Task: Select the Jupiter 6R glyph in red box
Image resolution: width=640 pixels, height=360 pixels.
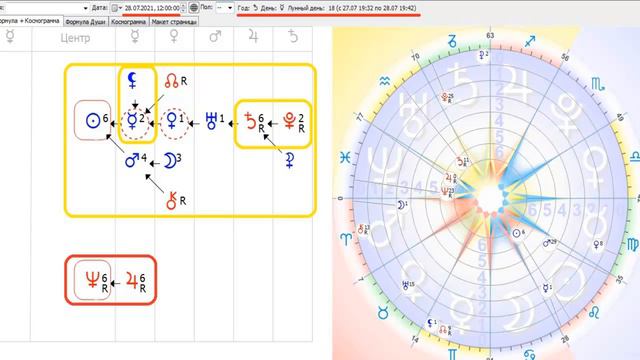Action: 136,282
